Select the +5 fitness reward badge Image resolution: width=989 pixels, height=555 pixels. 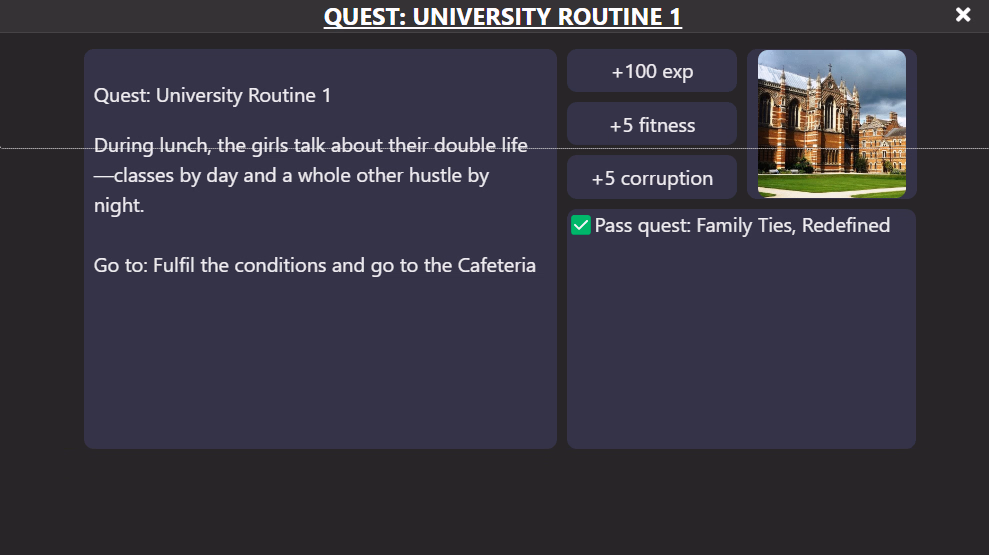652,125
